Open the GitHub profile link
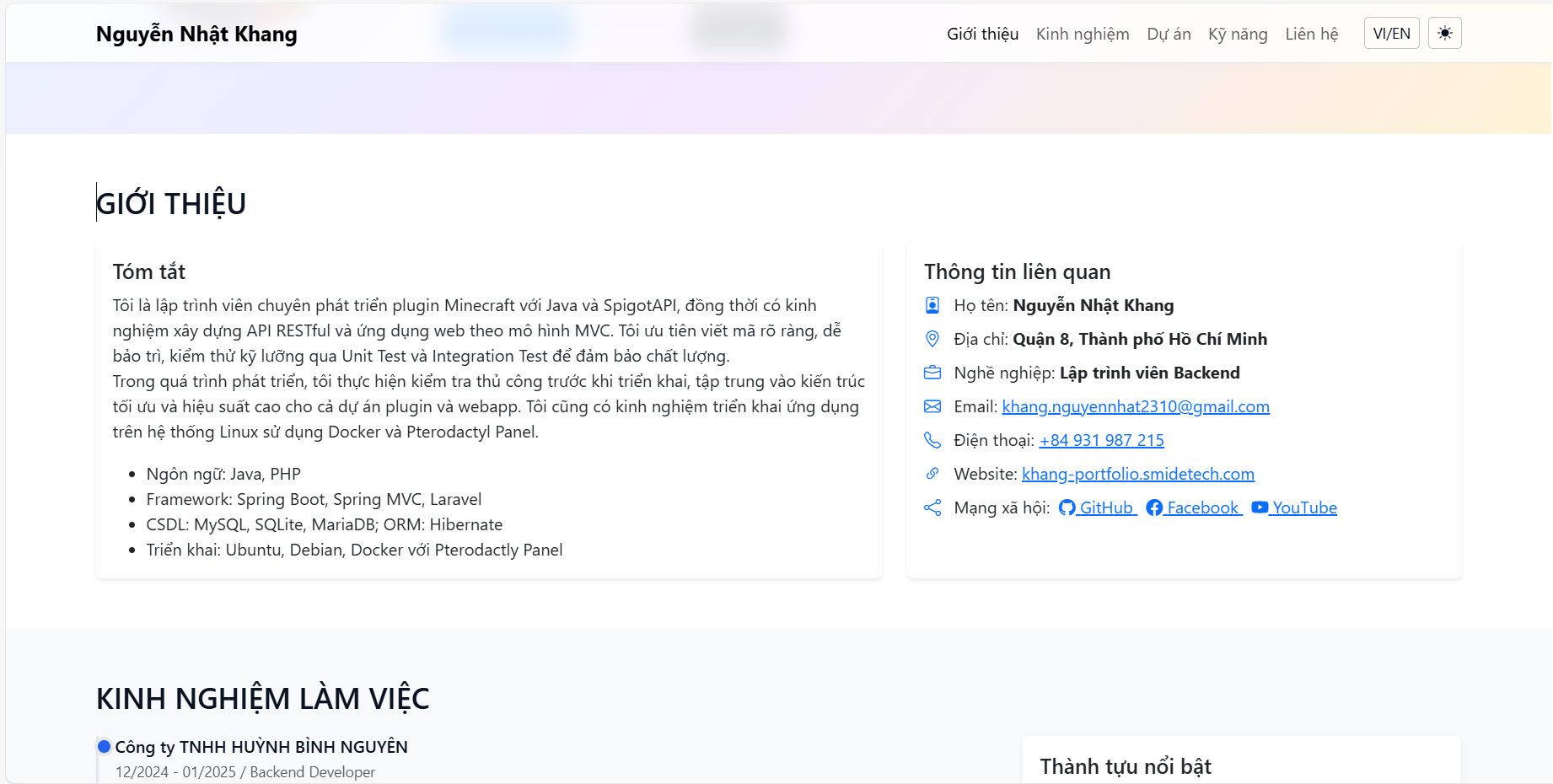Screen dimensions: 1553x784 pos(1098,507)
